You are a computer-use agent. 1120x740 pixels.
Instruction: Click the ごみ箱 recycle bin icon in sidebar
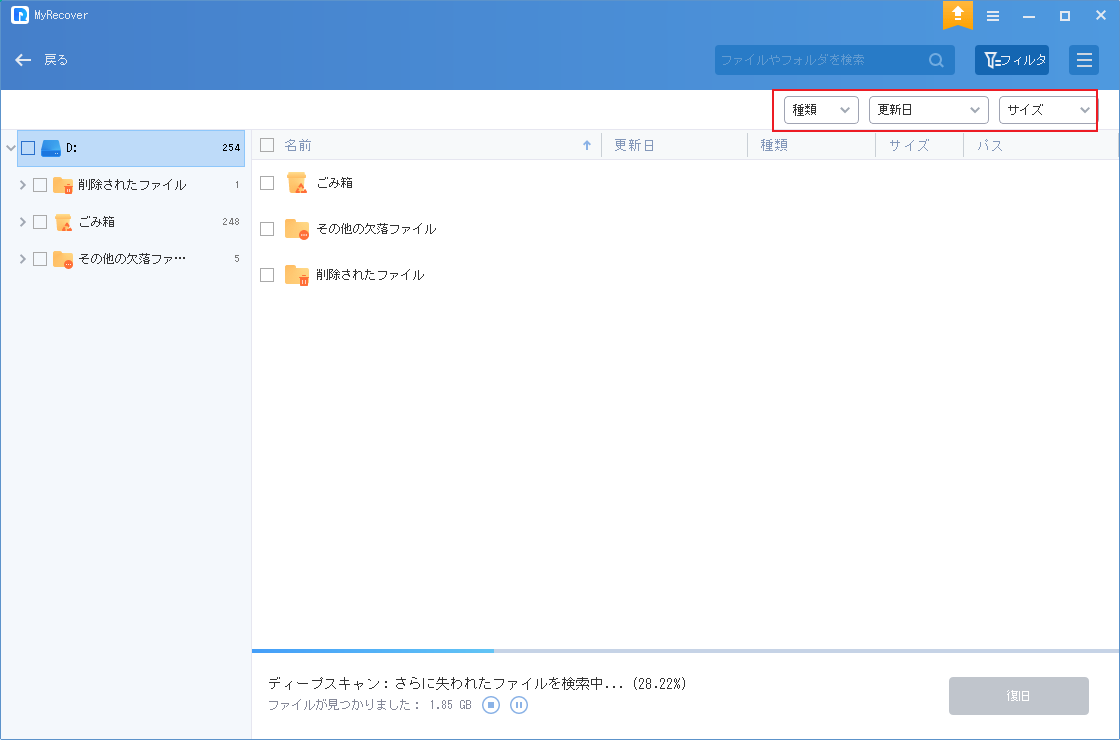click(63, 222)
